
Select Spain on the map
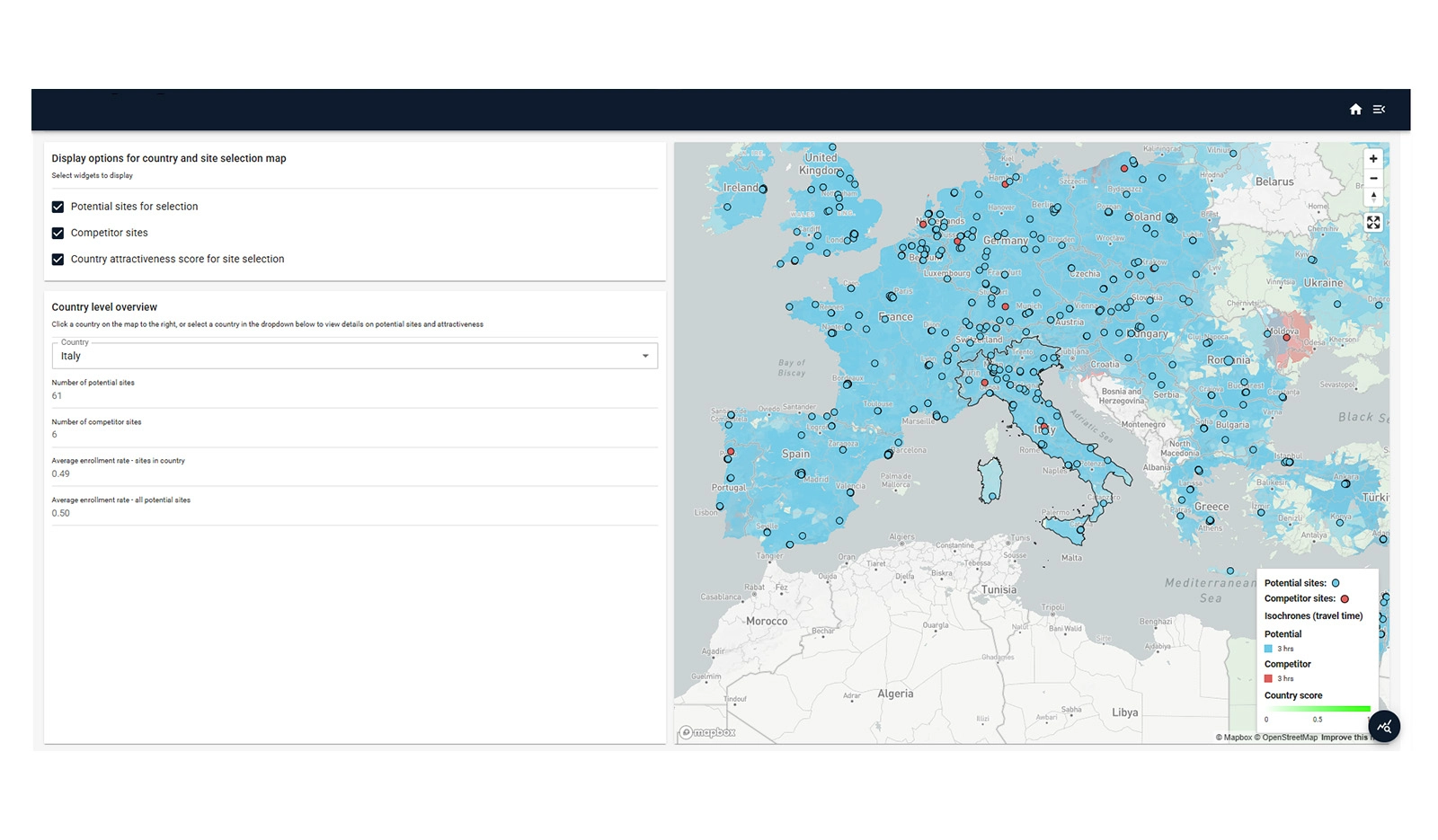coord(795,455)
